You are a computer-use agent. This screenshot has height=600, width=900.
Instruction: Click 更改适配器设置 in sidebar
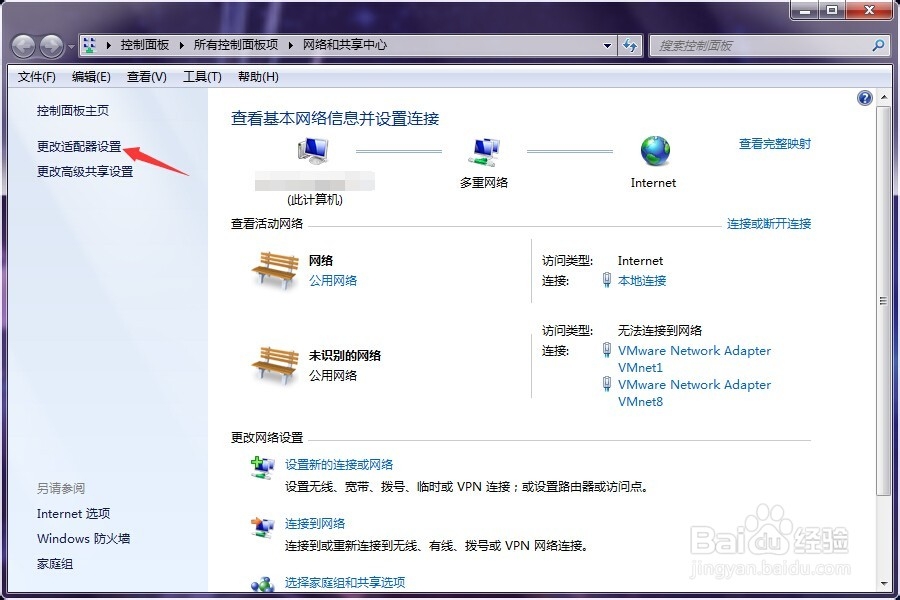click(x=80, y=146)
